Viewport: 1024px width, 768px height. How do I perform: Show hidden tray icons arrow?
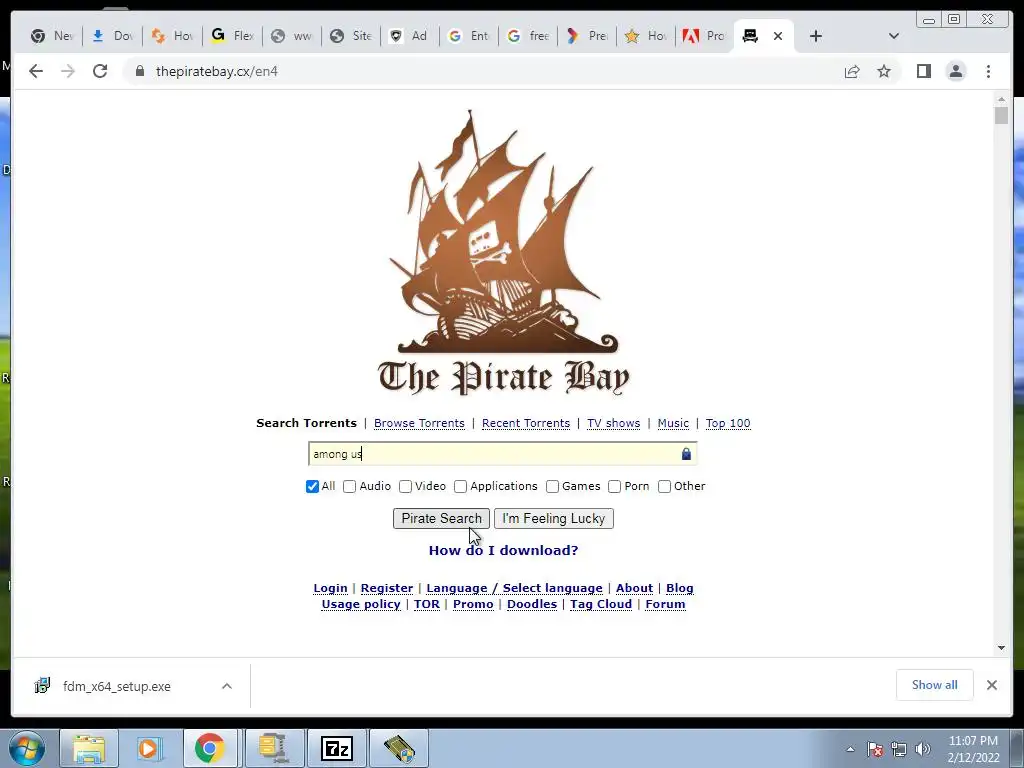tap(850, 749)
